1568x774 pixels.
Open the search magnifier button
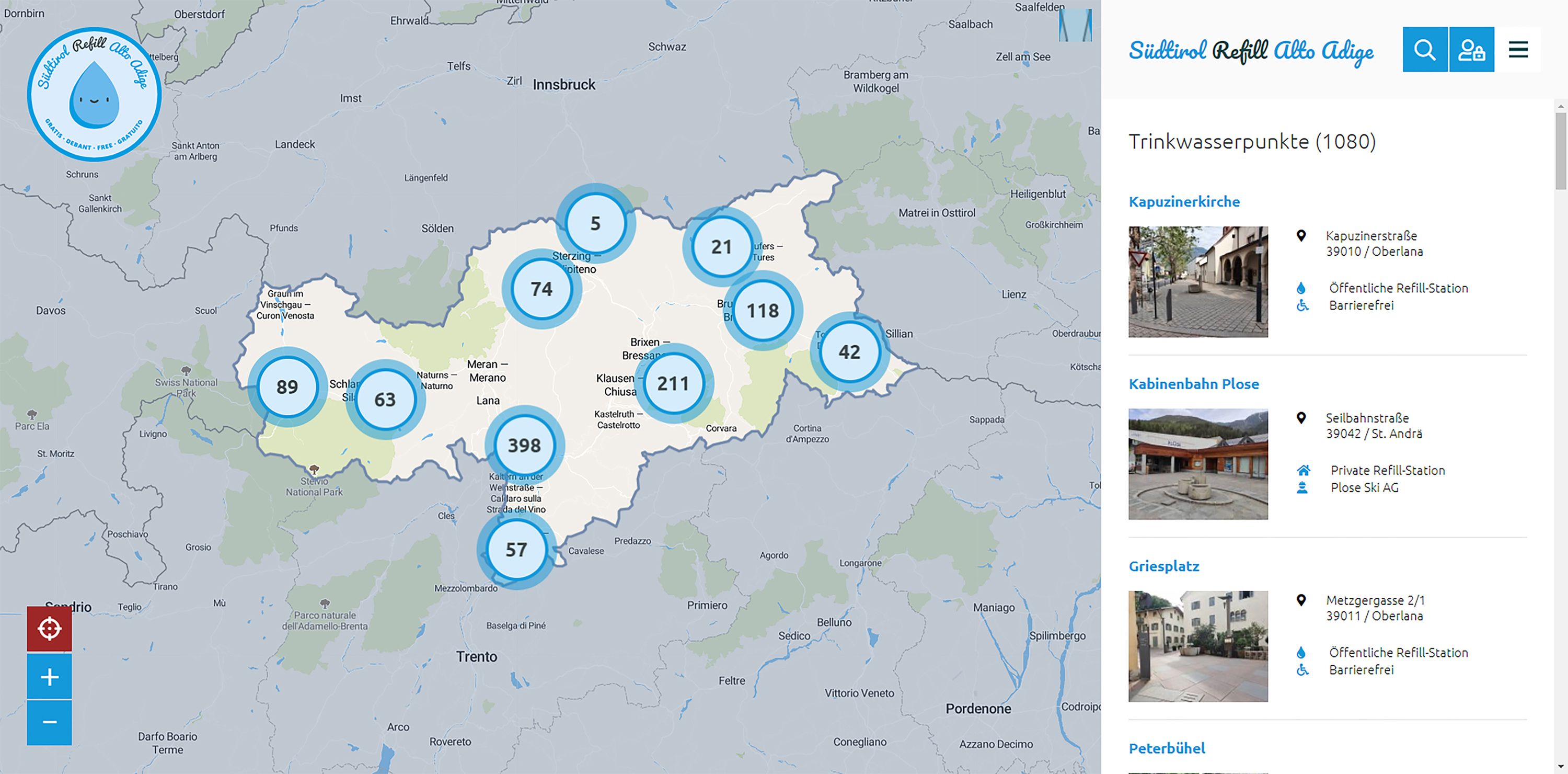(1424, 49)
